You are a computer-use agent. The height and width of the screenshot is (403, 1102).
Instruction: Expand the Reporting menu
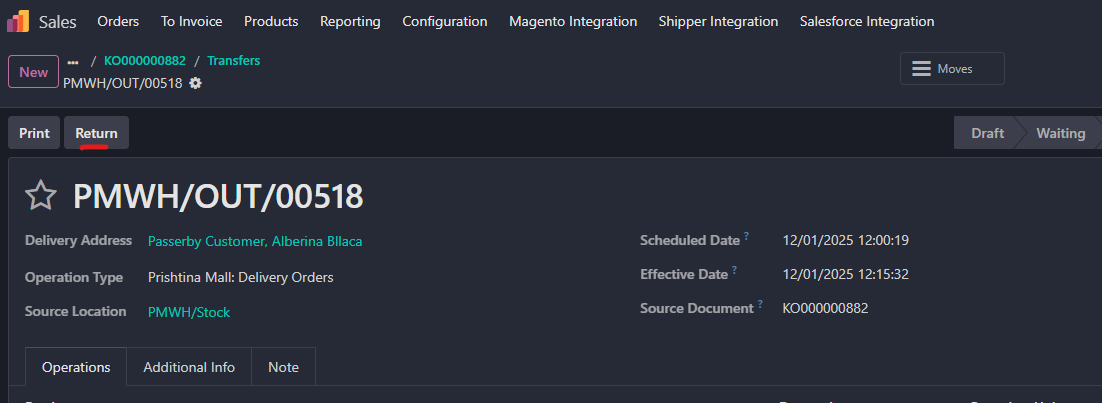point(350,21)
